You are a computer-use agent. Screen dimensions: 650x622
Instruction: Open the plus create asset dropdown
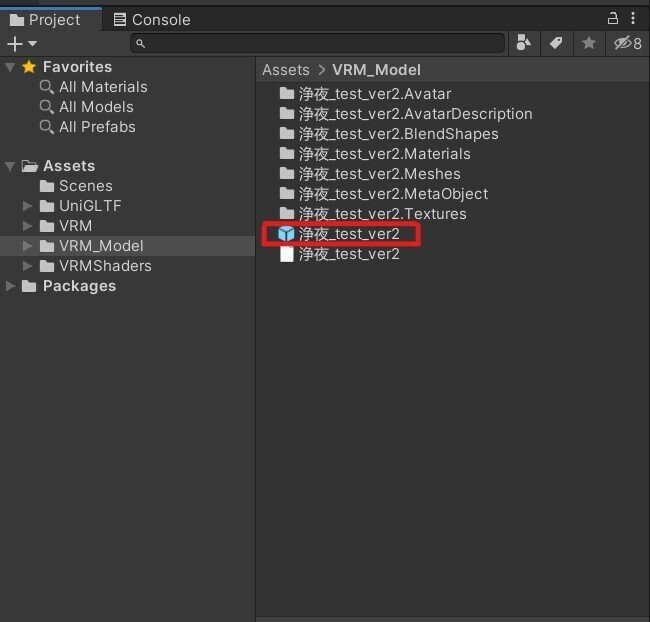click(22, 44)
